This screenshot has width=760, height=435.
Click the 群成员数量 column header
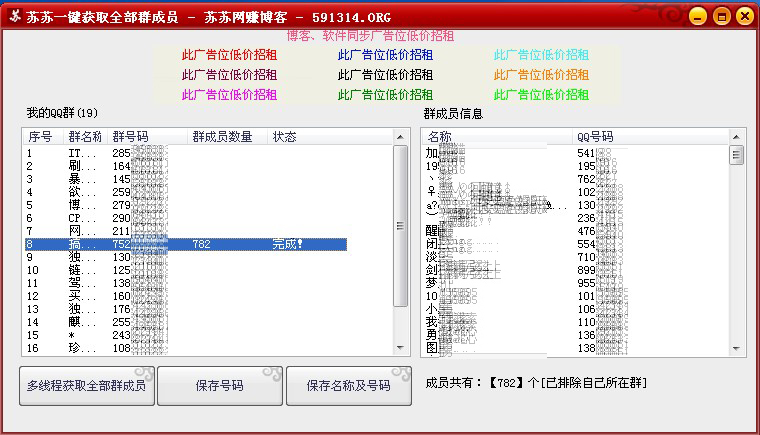point(222,137)
